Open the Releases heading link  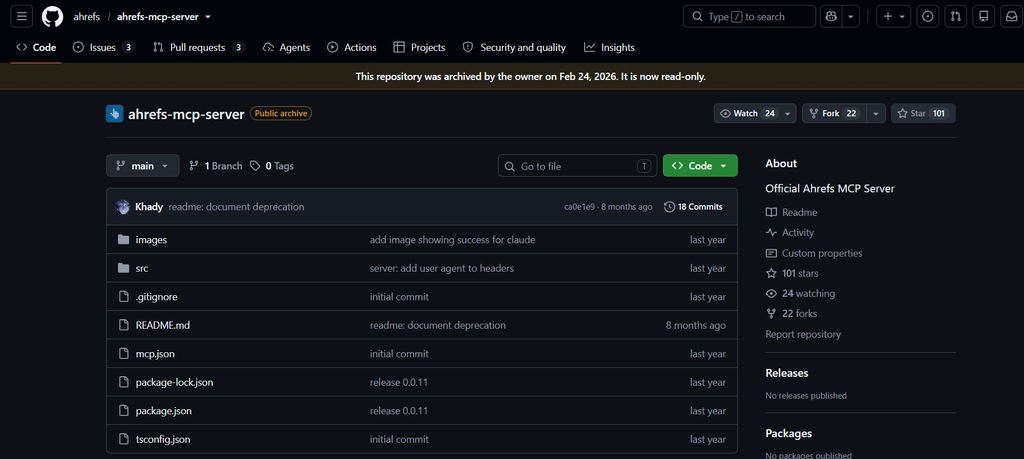pyautogui.click(x=787, y=373)
